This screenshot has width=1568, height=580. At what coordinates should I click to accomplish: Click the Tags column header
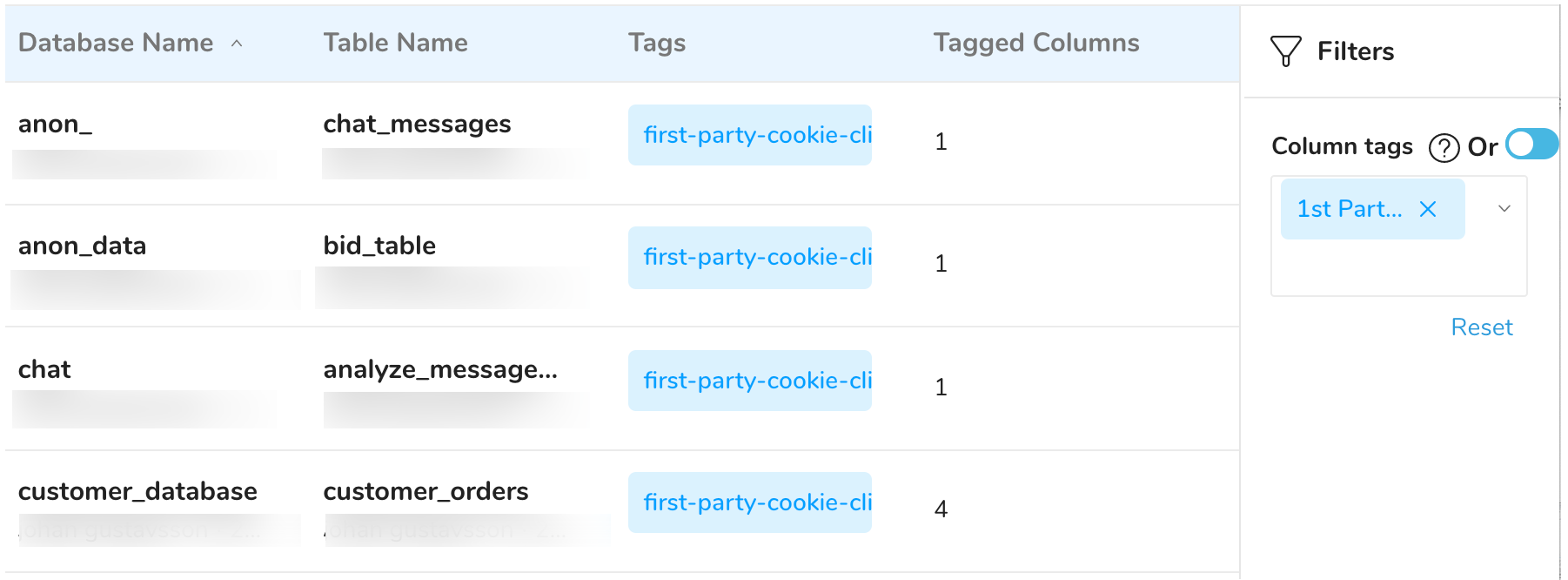pos(657,43)
